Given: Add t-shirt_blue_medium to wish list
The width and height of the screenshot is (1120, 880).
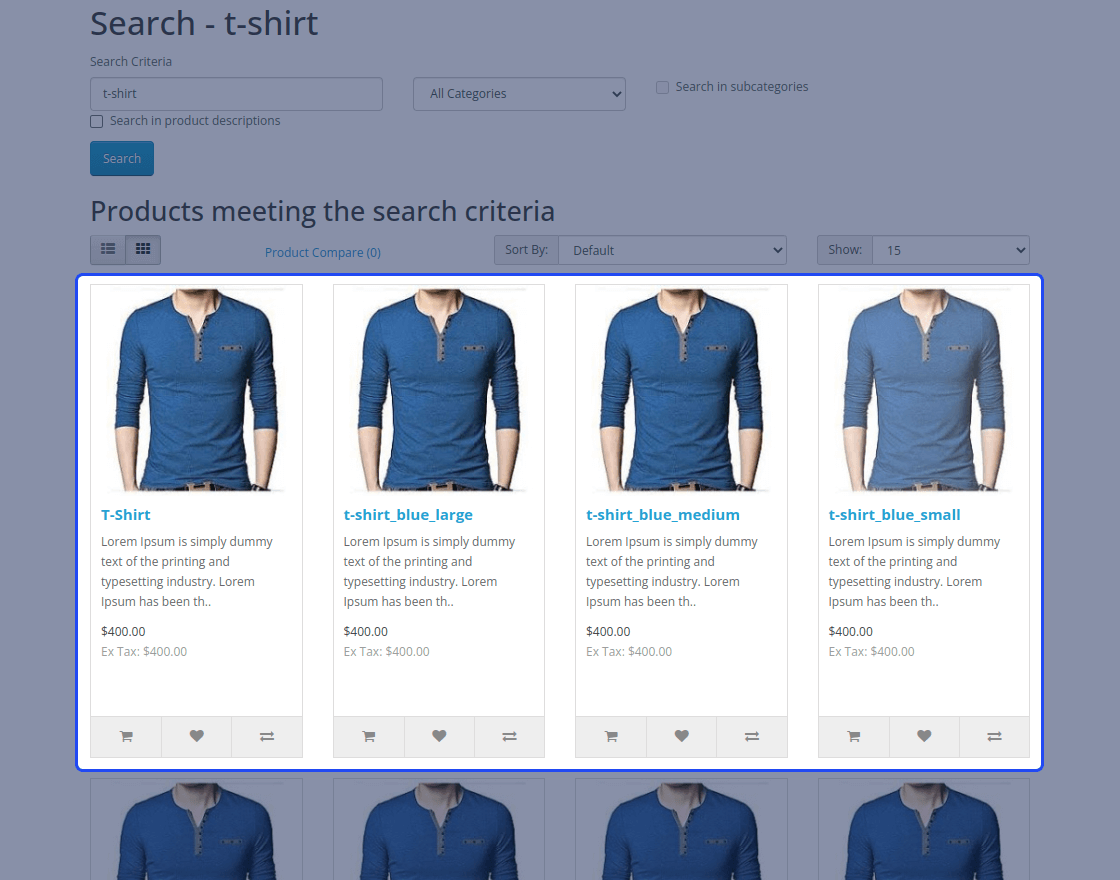Looking at the screenshot, I should [x=681, y=736].
